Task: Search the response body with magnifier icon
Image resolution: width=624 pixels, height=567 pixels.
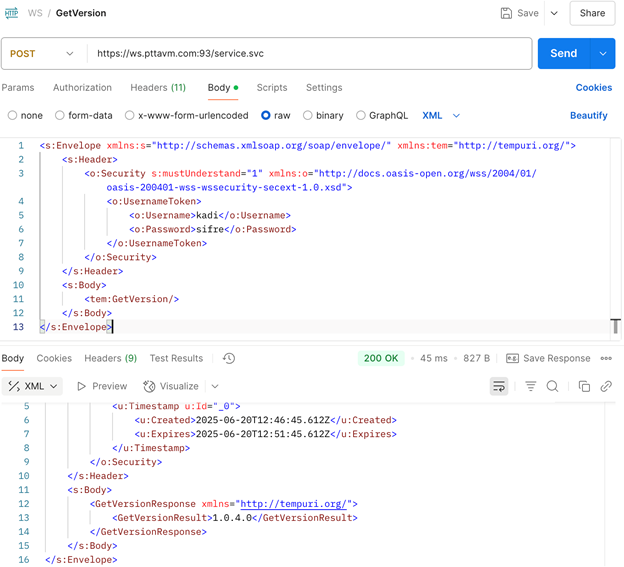Action: pyautogui.click(x=552, y=386)
